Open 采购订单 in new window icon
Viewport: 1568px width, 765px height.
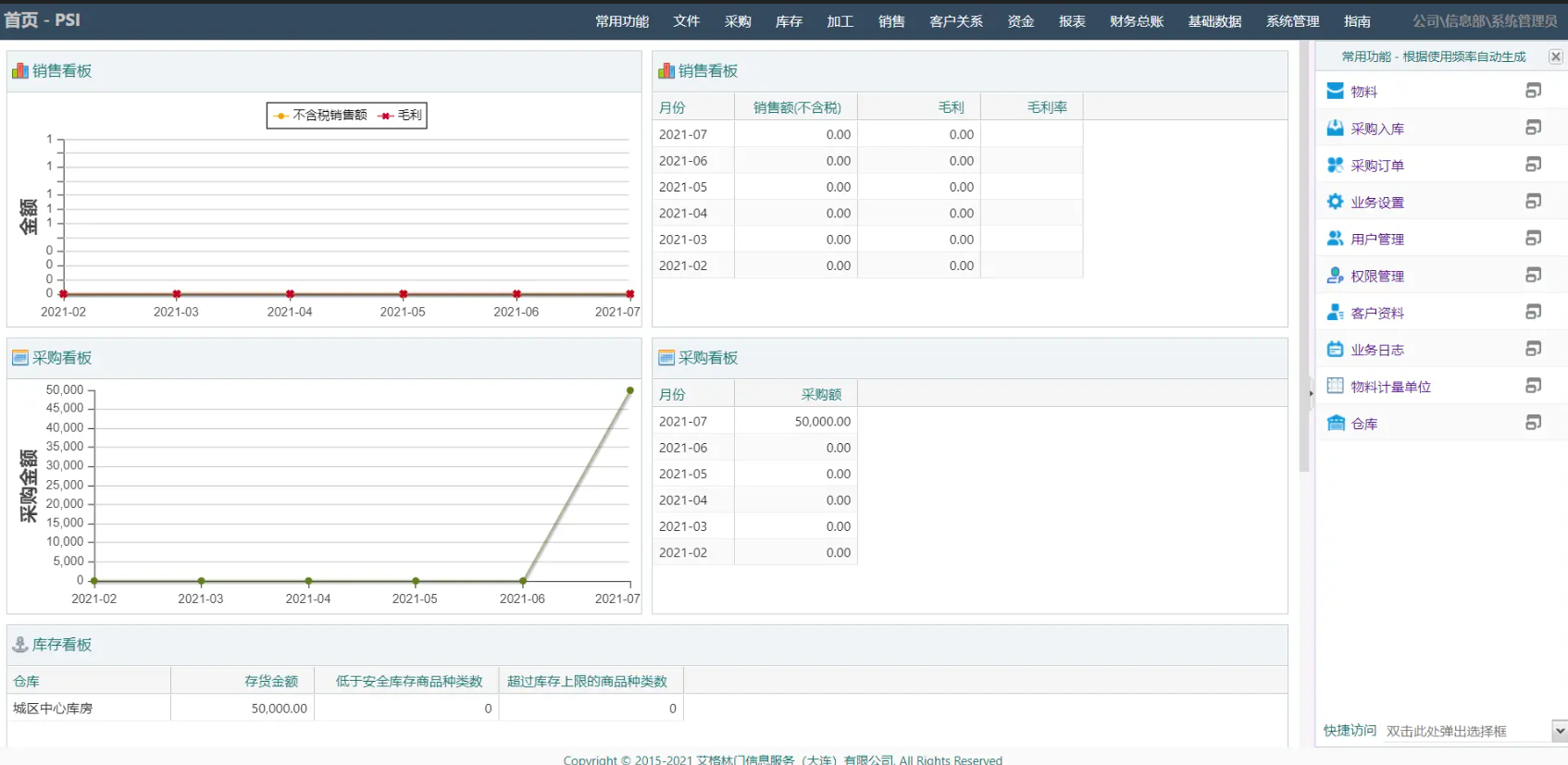click(x=1533, y=165)
